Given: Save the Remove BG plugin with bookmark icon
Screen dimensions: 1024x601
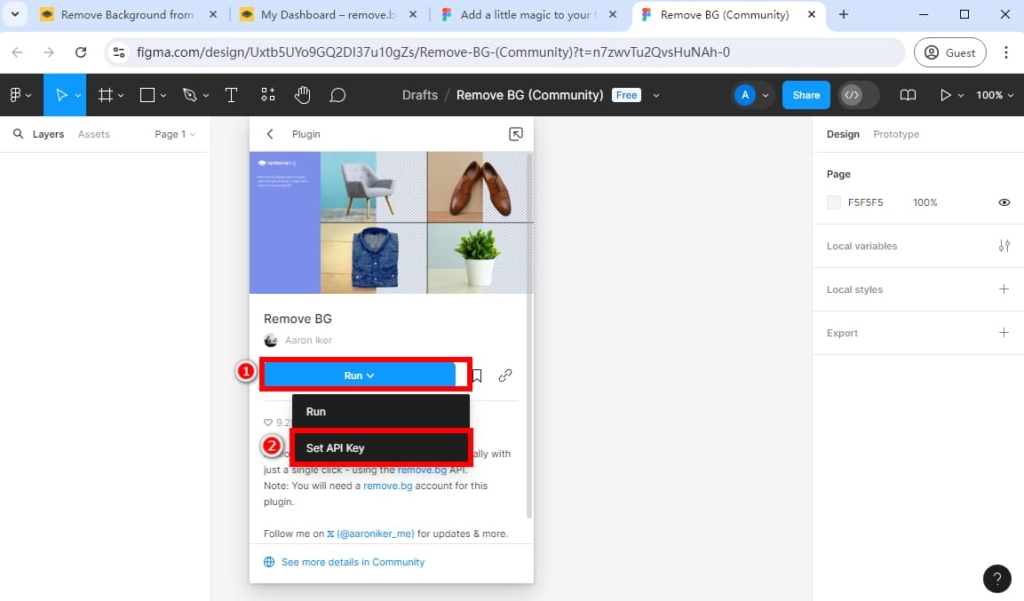Looking at the screenshot, I should [x=476, y=375].
